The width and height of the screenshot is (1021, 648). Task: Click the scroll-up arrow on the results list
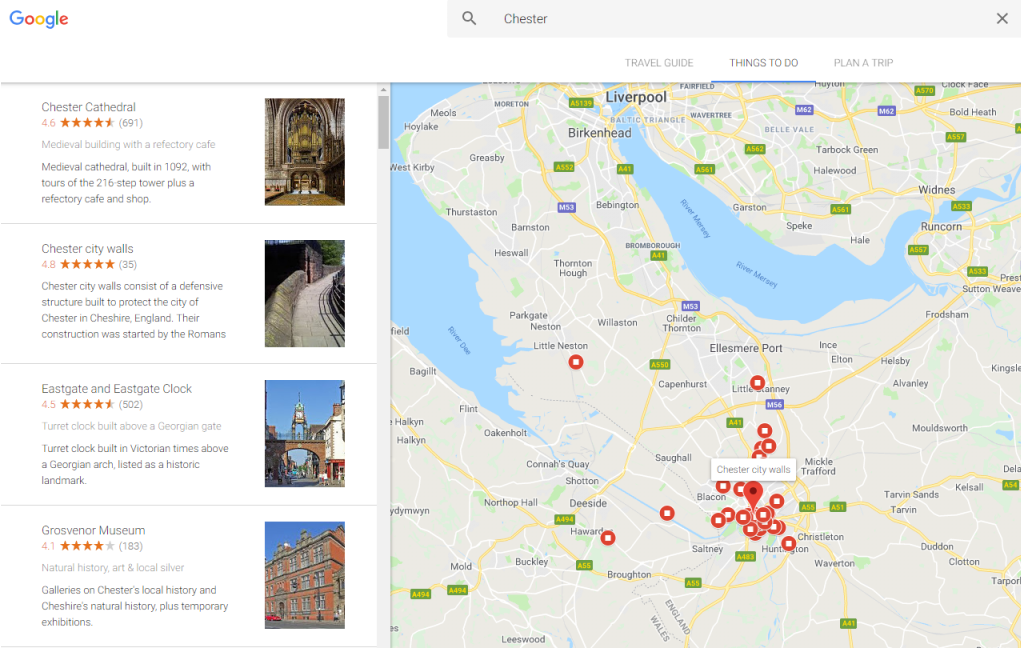[x=383, y=90]
